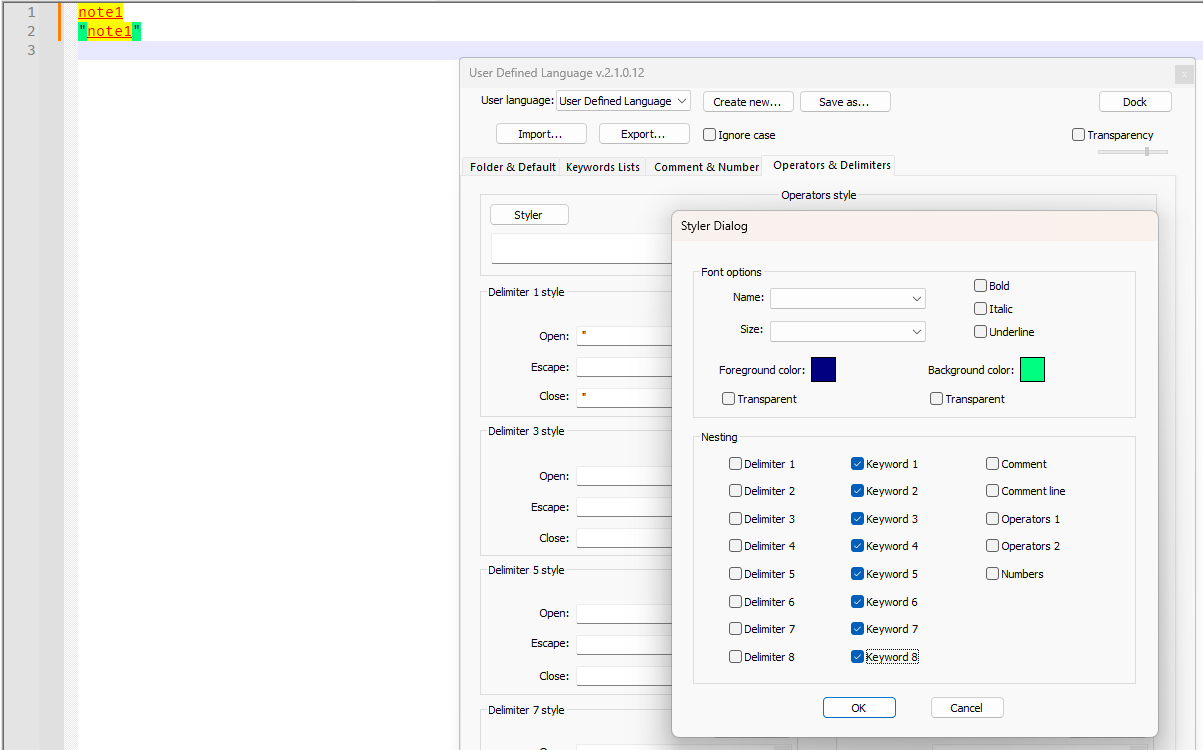This screenshot has height=750, width=1203.
Task: Open the User language dropdown
Action: (623, 101)
